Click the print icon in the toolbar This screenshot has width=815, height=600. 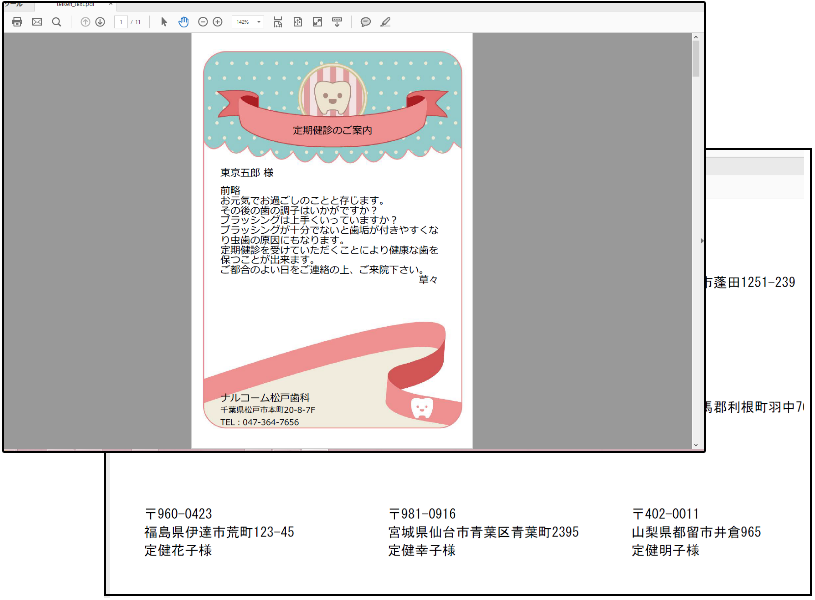(17, 22)
